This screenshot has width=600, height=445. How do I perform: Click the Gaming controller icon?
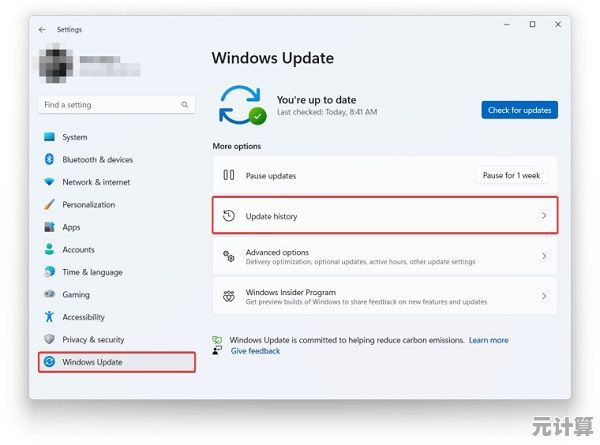click(x=48, y=295)
